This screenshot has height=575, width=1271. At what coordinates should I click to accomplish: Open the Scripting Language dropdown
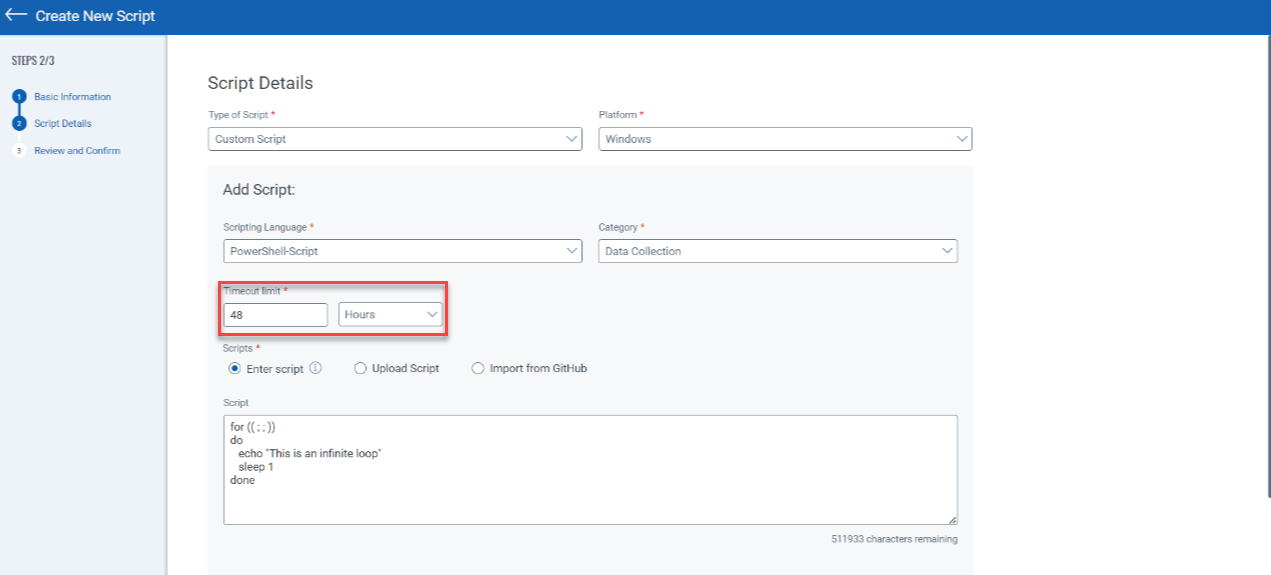point(402,251)
